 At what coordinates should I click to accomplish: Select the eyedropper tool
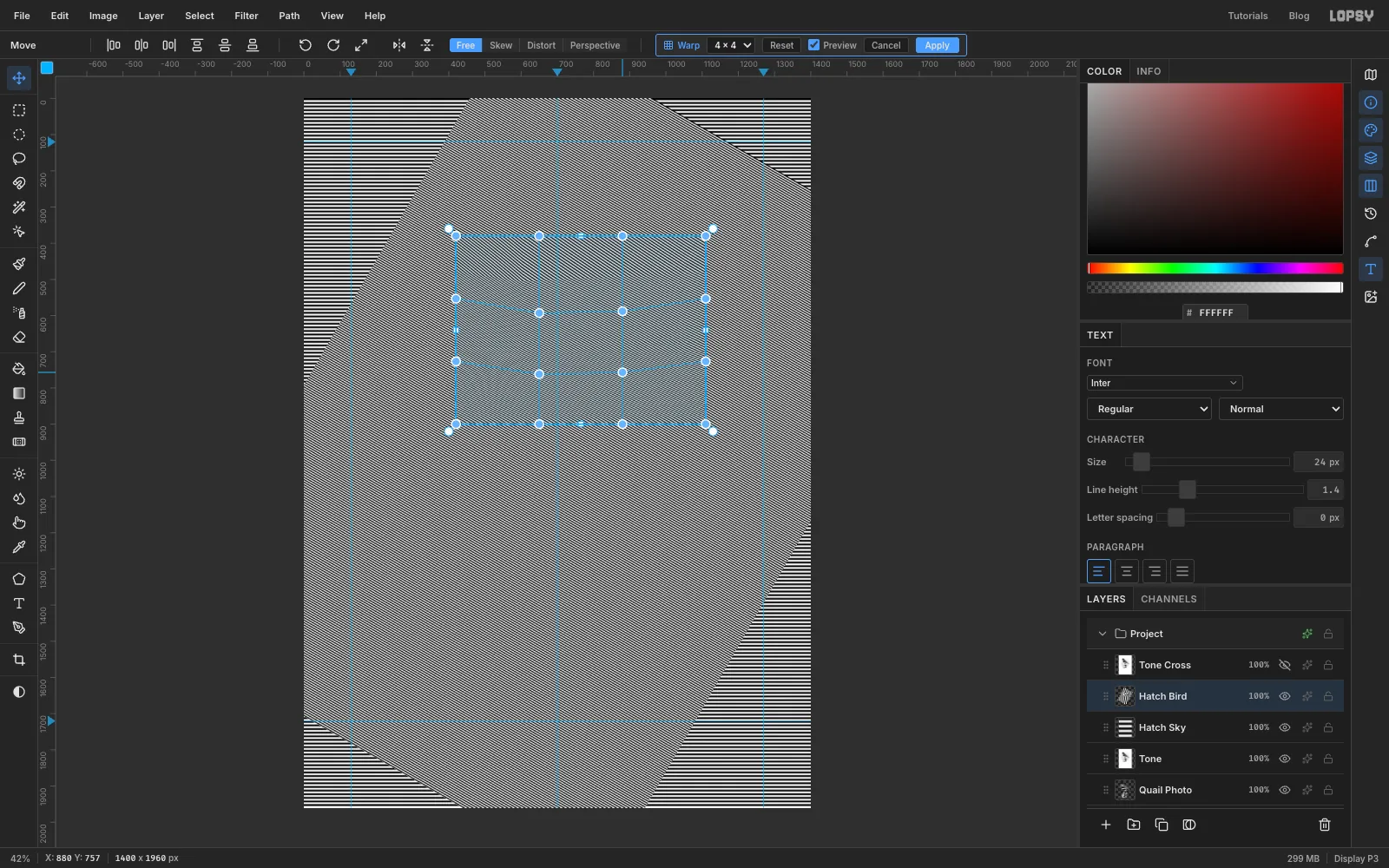point(19,547)
